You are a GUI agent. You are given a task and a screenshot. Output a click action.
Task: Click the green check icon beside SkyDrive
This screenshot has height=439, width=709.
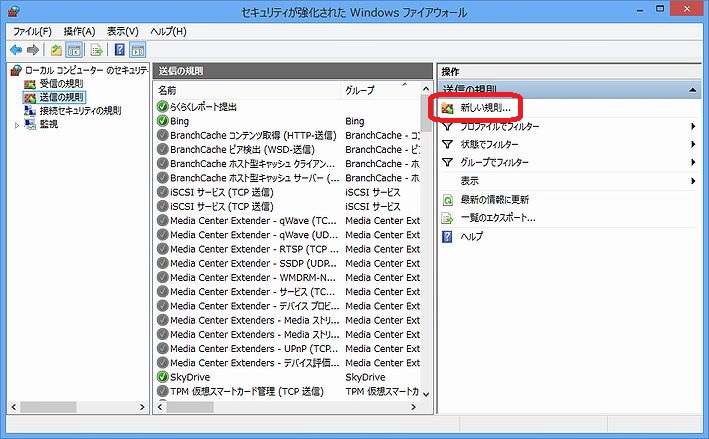click(163, 377)
